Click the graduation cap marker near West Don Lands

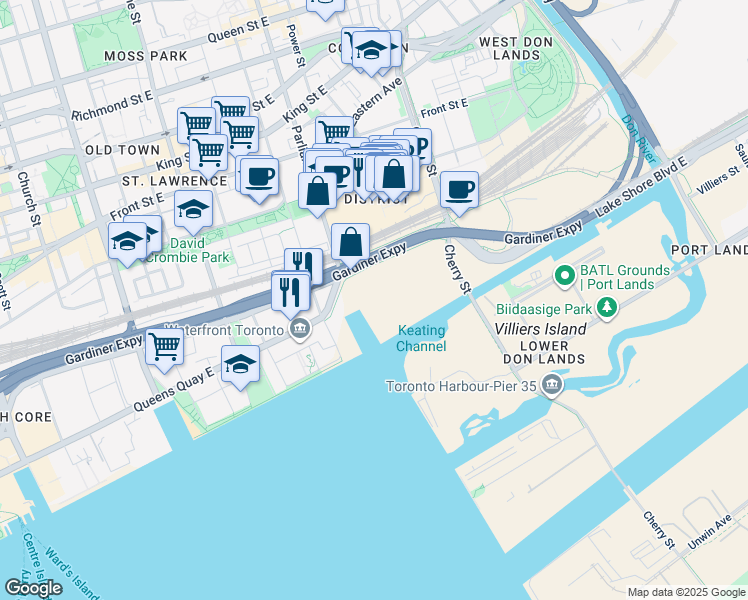pyautogui.click(x=372, y=50)
